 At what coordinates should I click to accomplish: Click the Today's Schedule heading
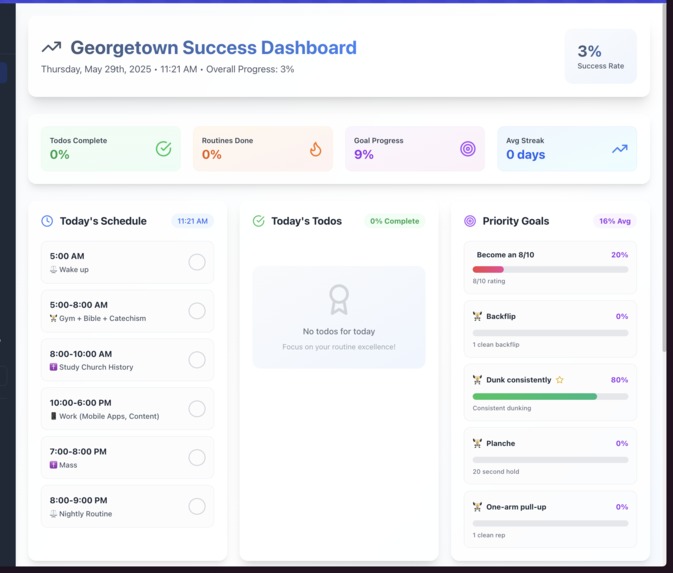pyautogui.click(x=103, y=221)
